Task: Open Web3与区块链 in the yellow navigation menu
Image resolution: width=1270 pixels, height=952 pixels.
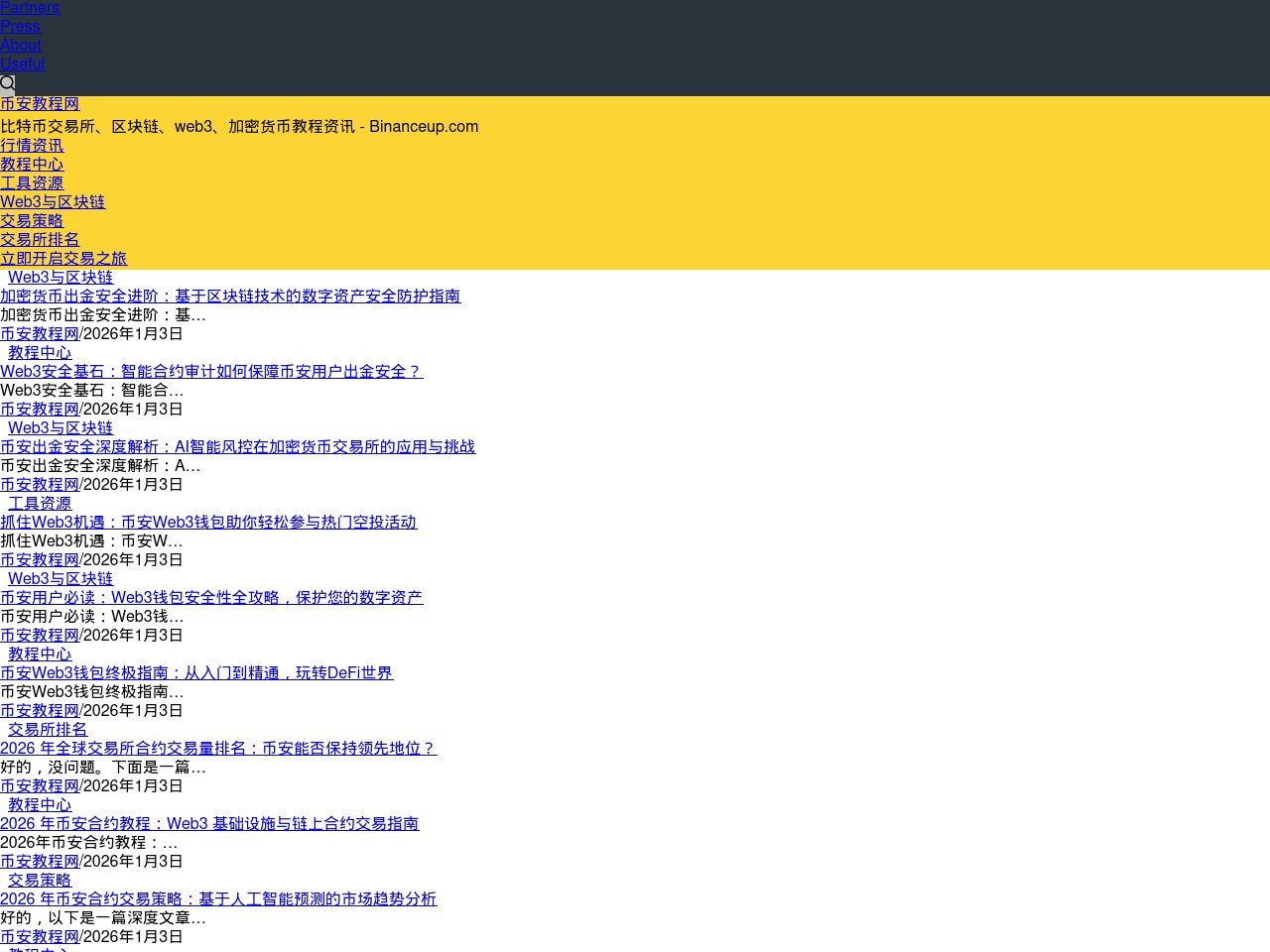Action: (53, 202)
